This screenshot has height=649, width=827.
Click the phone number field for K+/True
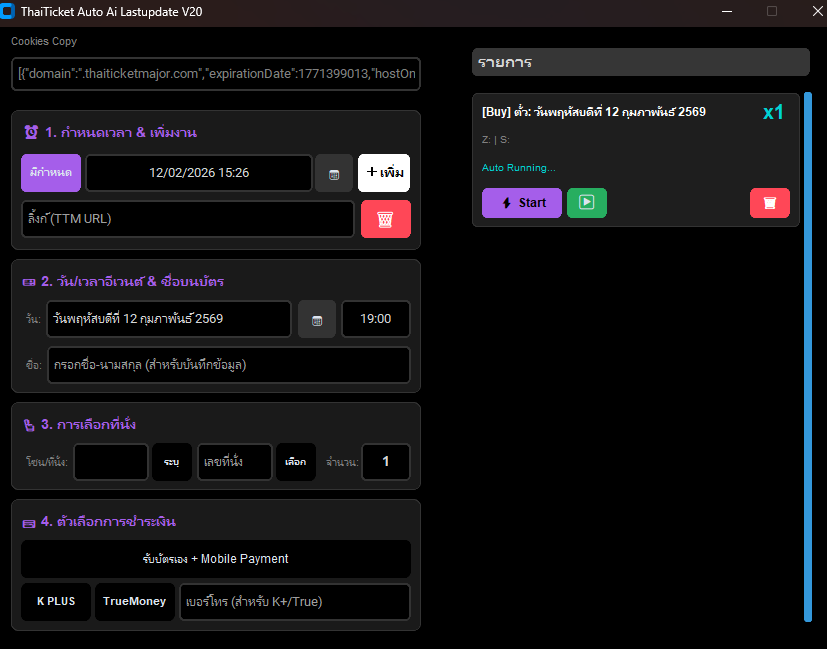coord(294,602)
